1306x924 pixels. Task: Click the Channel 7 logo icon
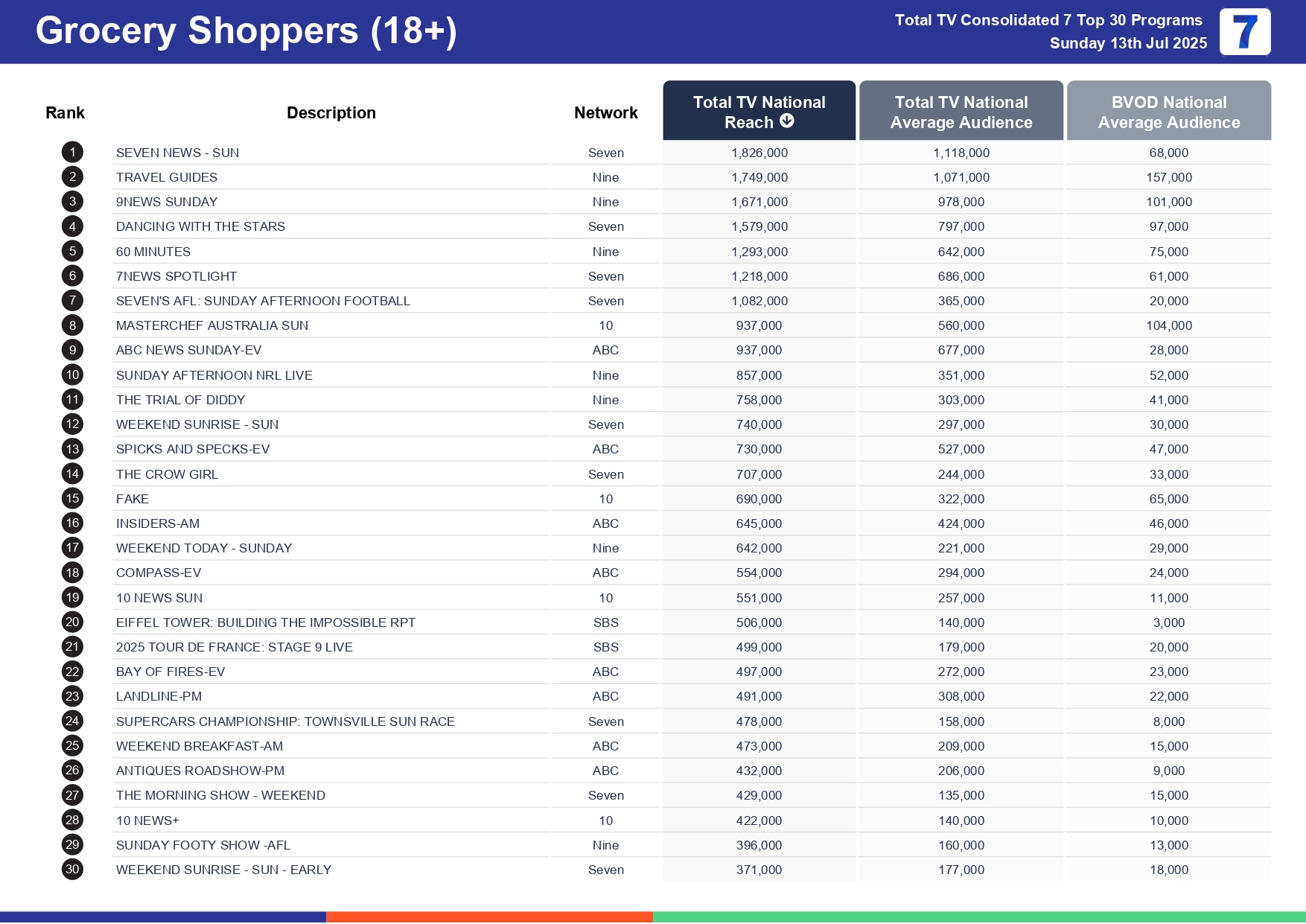click(1244, 32)
